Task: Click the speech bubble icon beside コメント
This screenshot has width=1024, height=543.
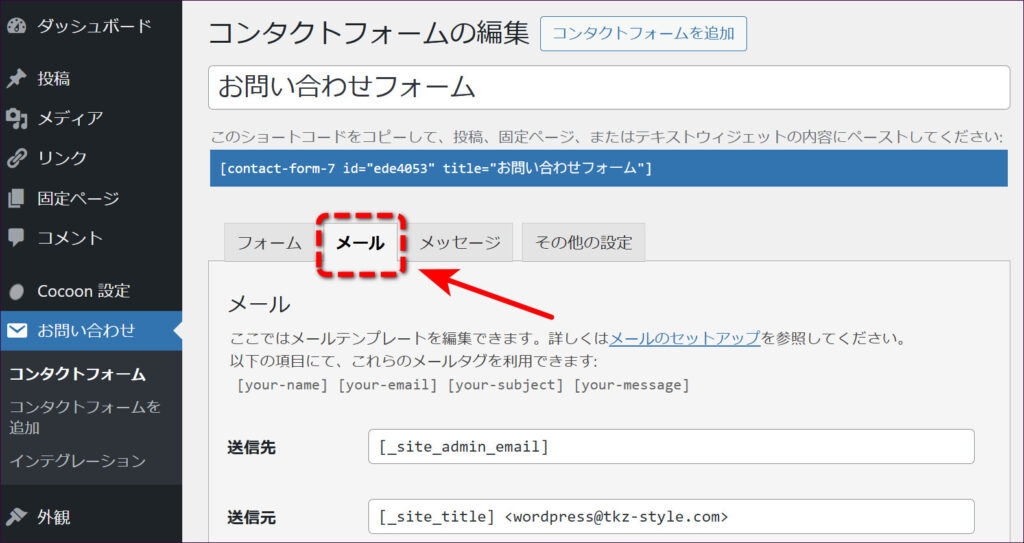Action: [16, 238]
